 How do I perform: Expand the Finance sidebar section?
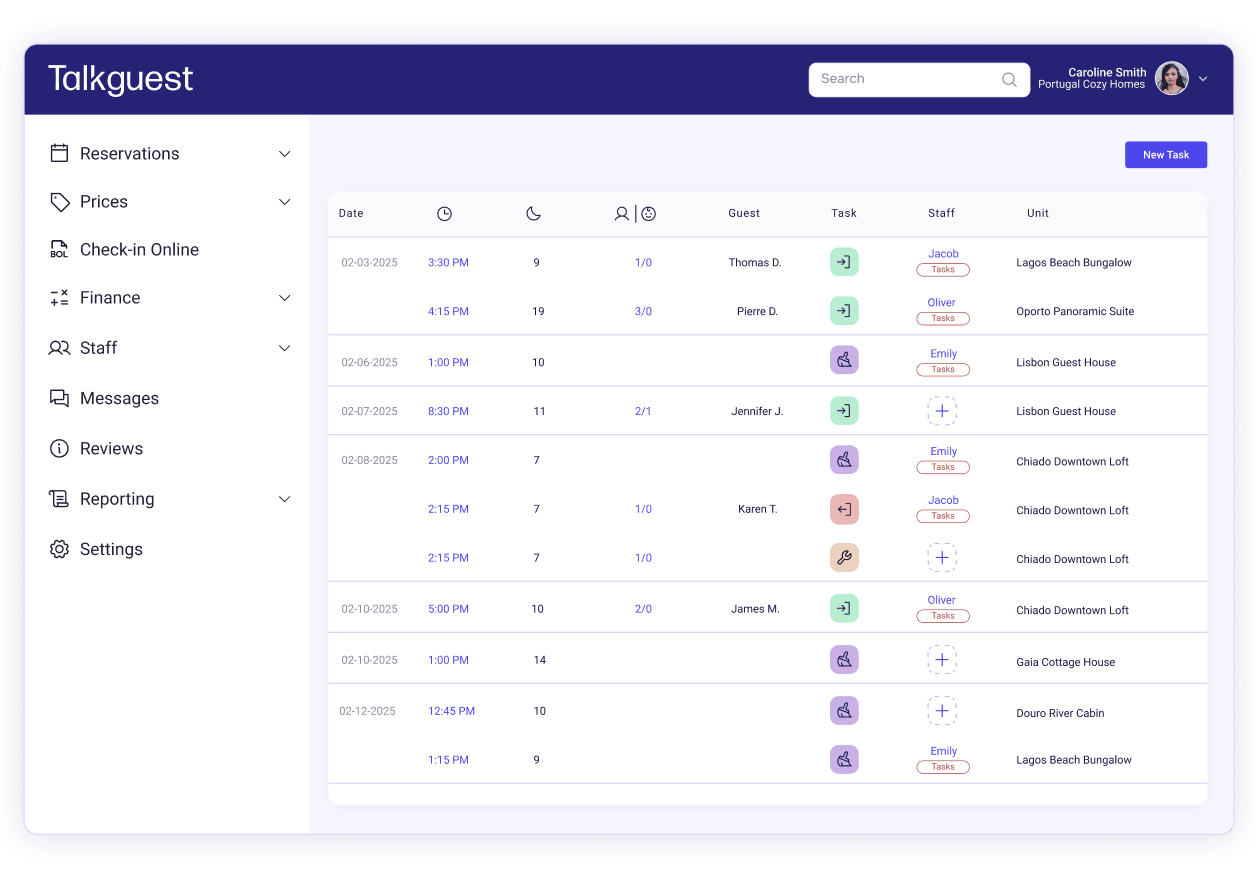pyautogui.click(x=284, y=297)
